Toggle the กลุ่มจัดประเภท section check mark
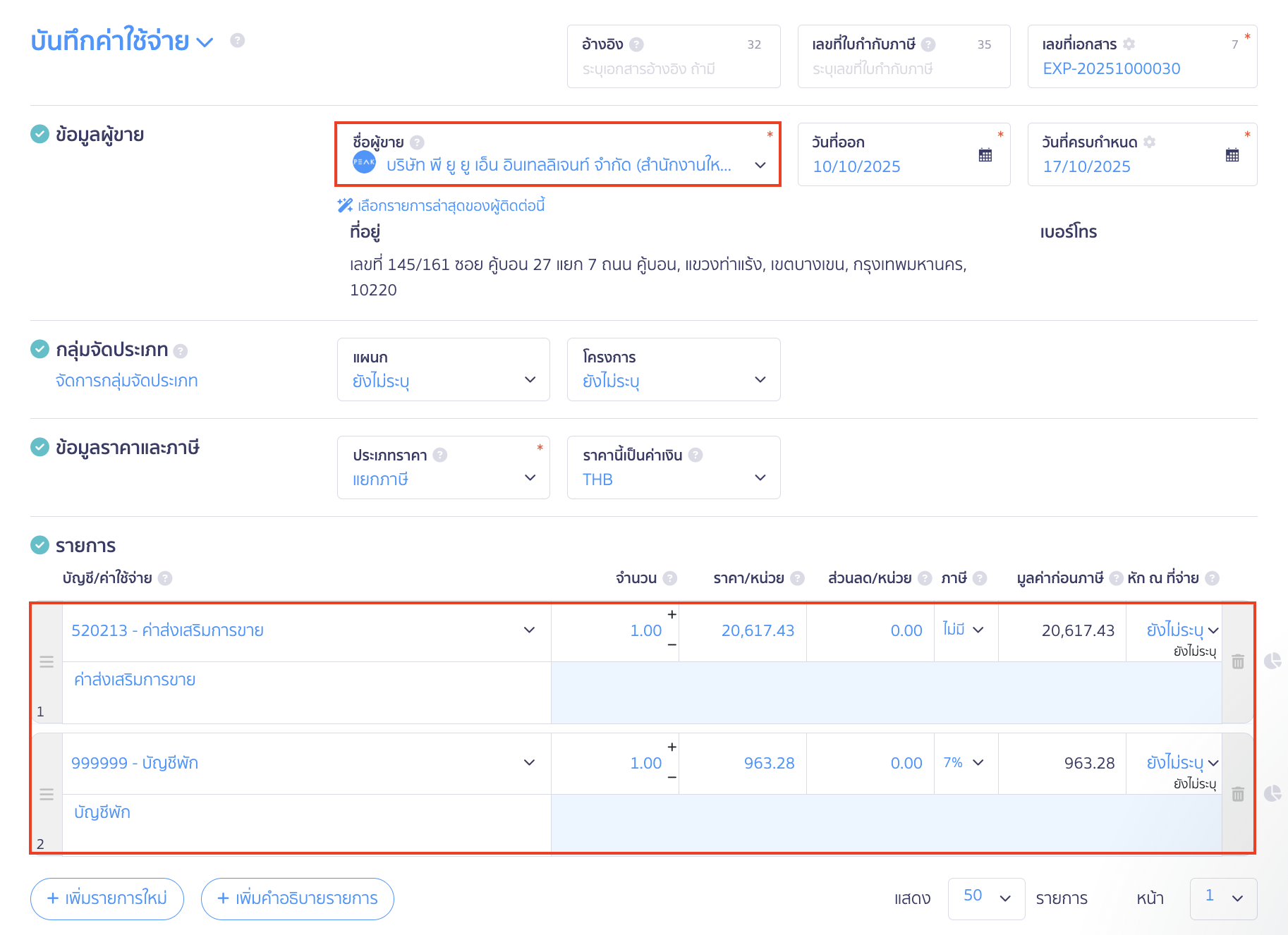This screenshot has width=1288, height=935. pyautogui.click(x=40, y=349)
